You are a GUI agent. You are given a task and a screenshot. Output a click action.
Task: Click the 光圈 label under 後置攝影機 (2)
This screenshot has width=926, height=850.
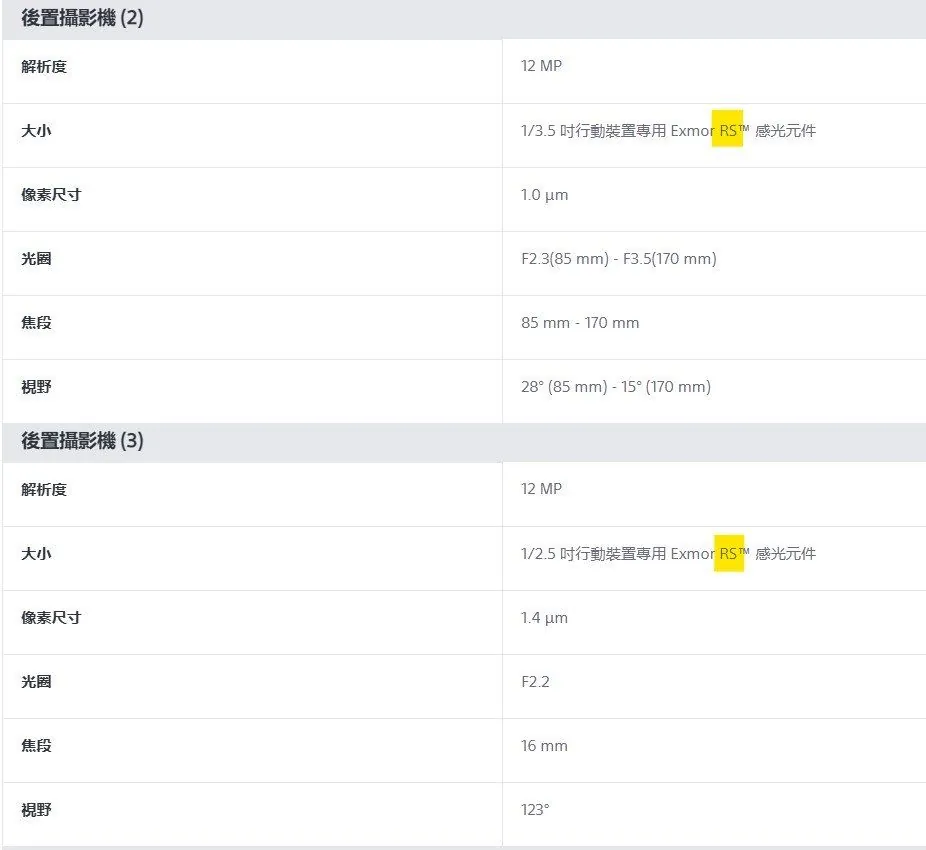coord(36,259)
